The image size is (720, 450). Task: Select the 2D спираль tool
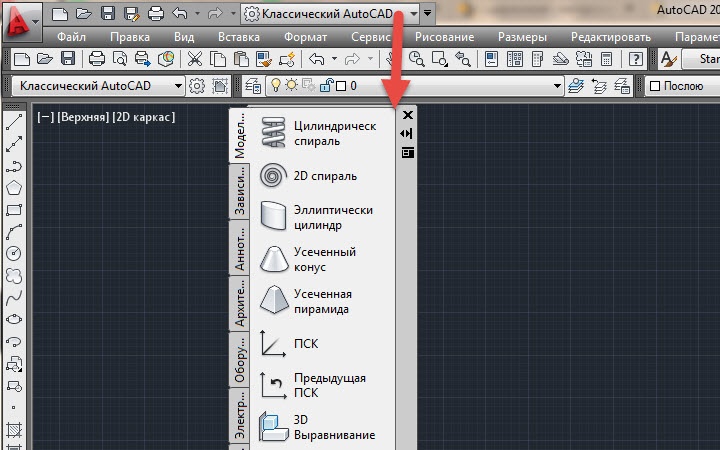pyautogui.click(x=309, y=176)
